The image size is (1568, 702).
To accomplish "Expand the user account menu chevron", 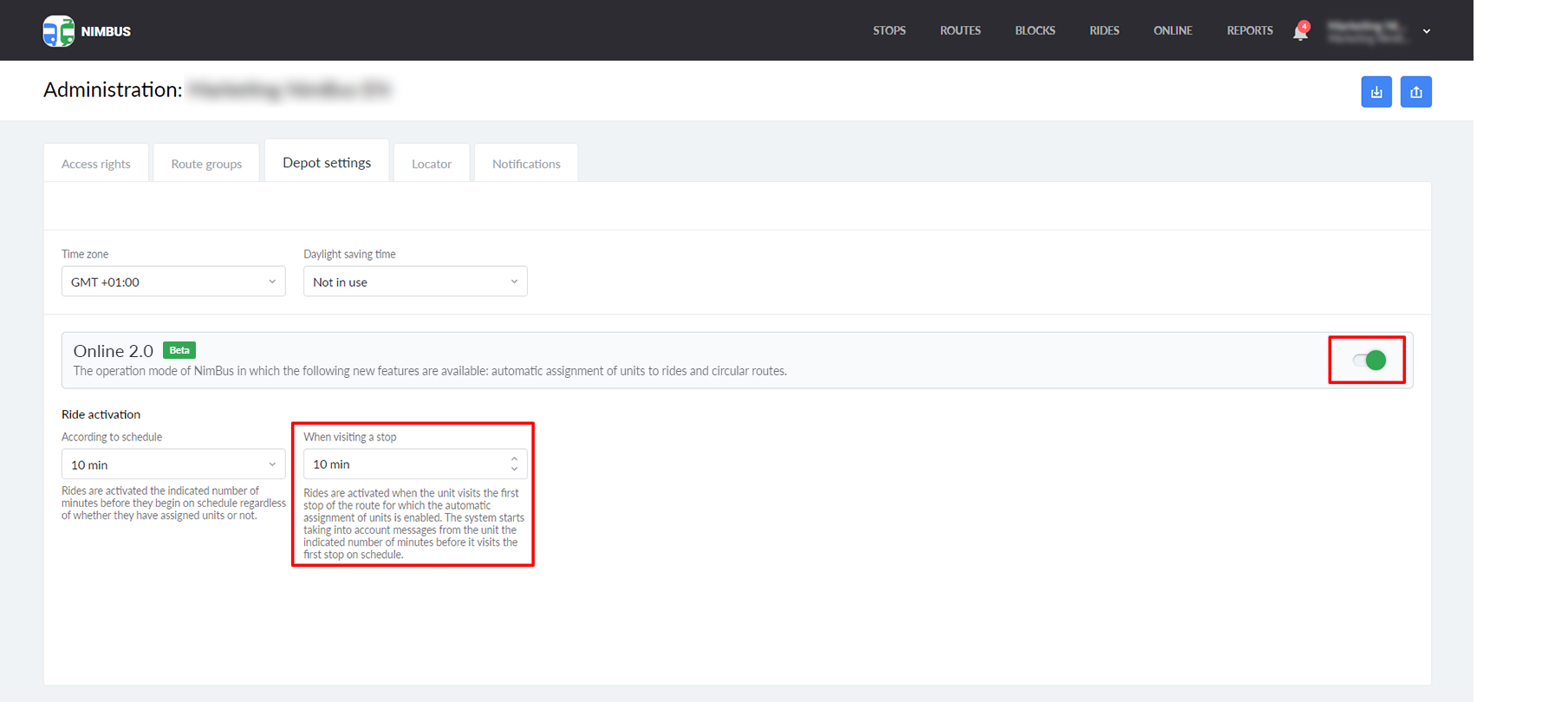I will point(1427,31).
